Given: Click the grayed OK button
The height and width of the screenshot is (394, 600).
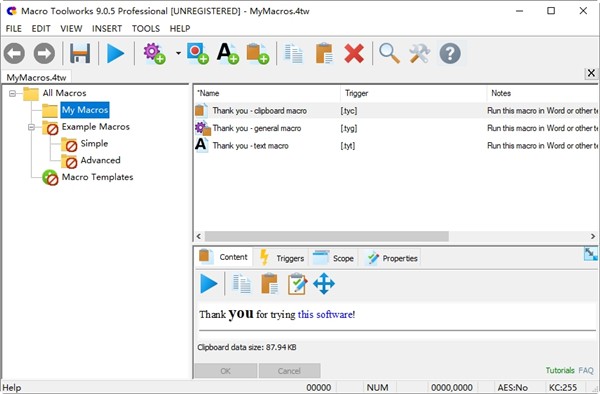Looking at the screenshot, I should (x=226, y=371).
